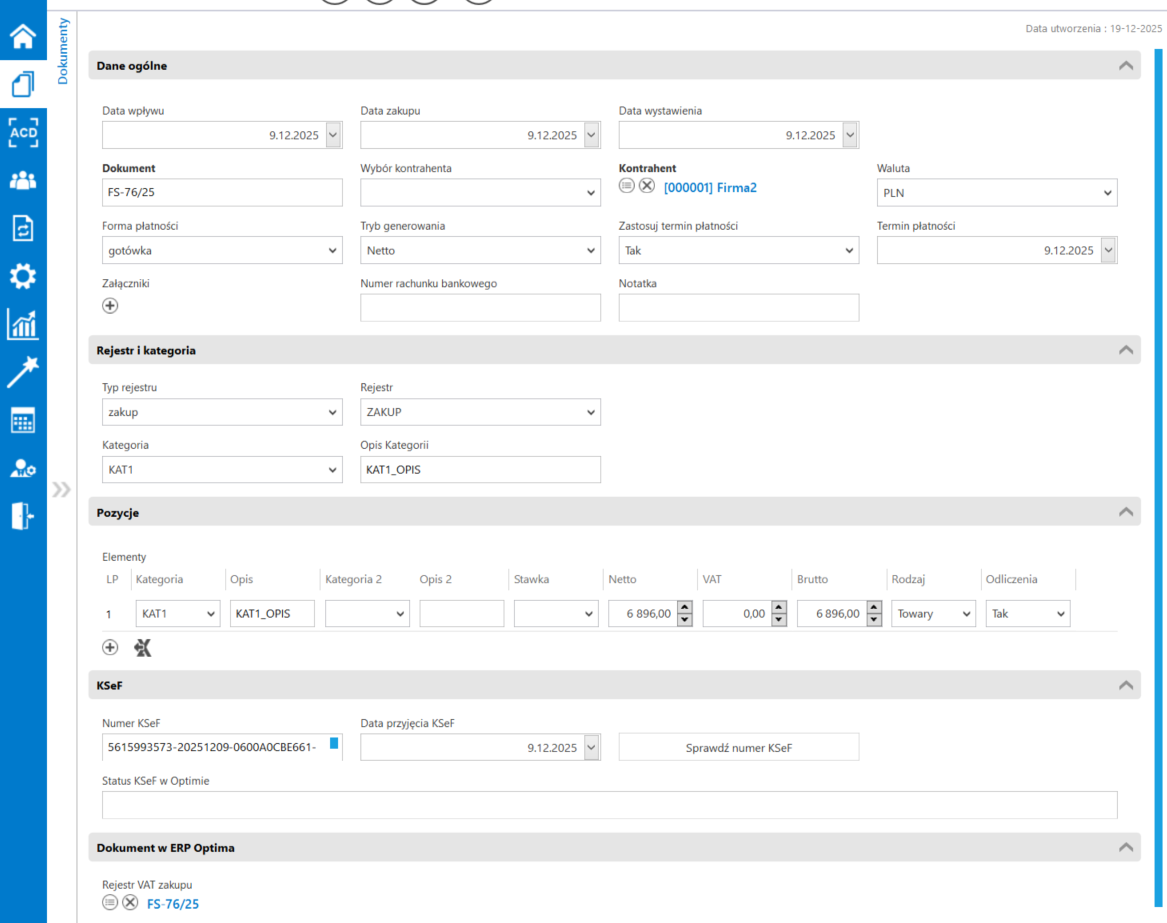Image resolution: width=1167 pixels, height=923 pixels.
Task: Open the settings gear in sidebar
Action: coord(23,276)
